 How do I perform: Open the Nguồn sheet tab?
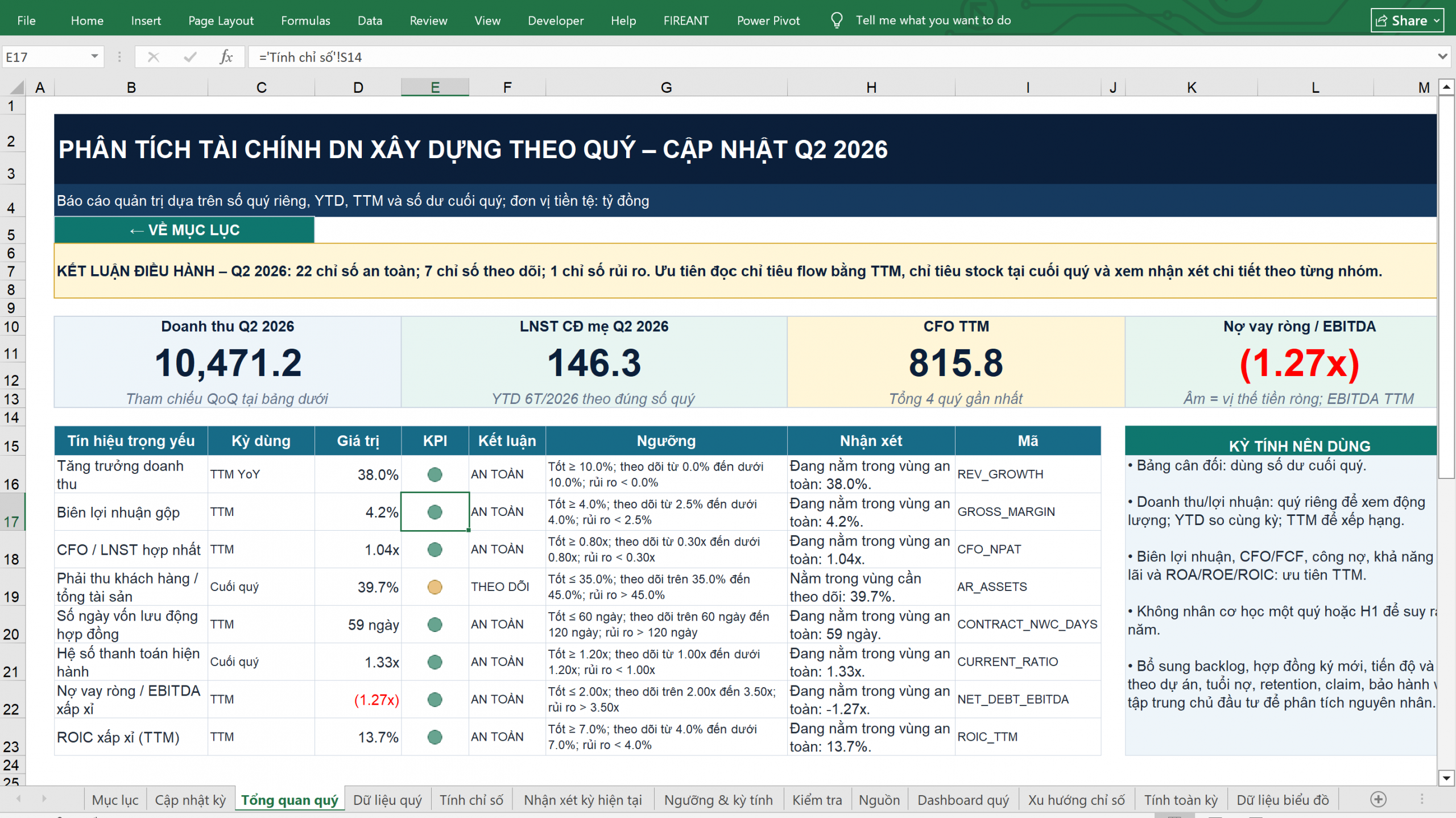879,800
